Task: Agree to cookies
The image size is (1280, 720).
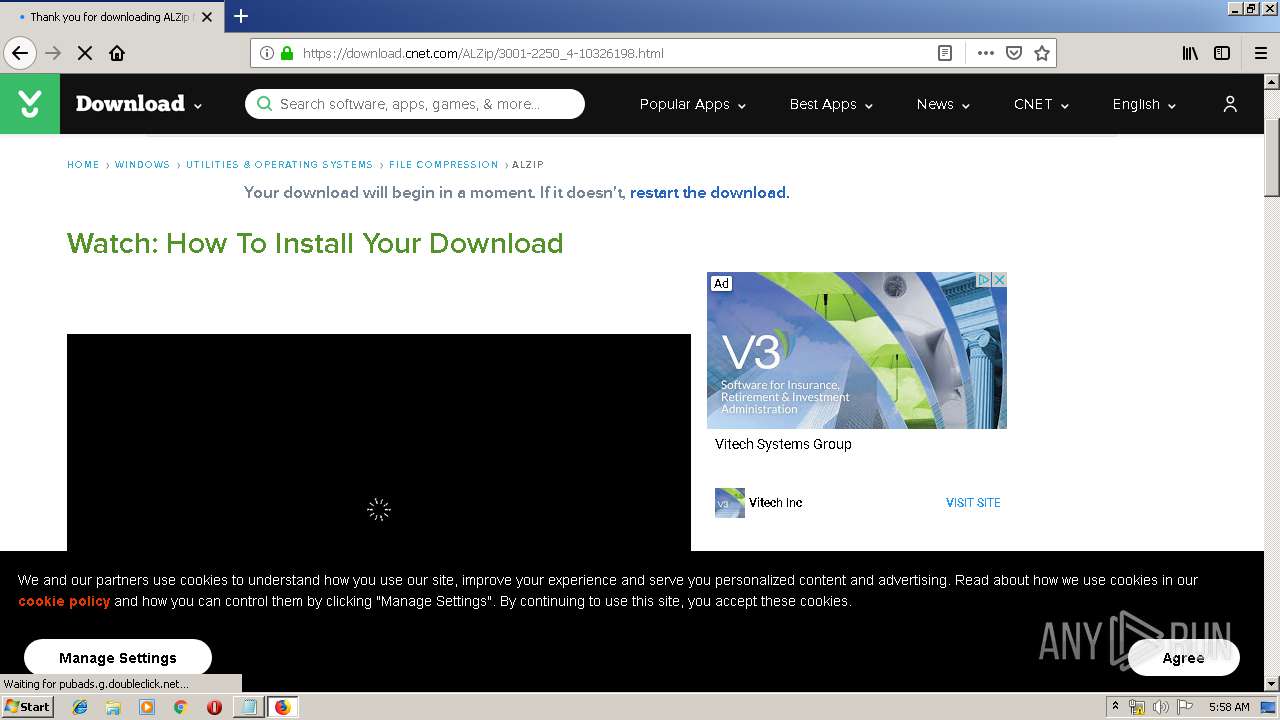Action: pyautogui.click(x=1183, y=658)
